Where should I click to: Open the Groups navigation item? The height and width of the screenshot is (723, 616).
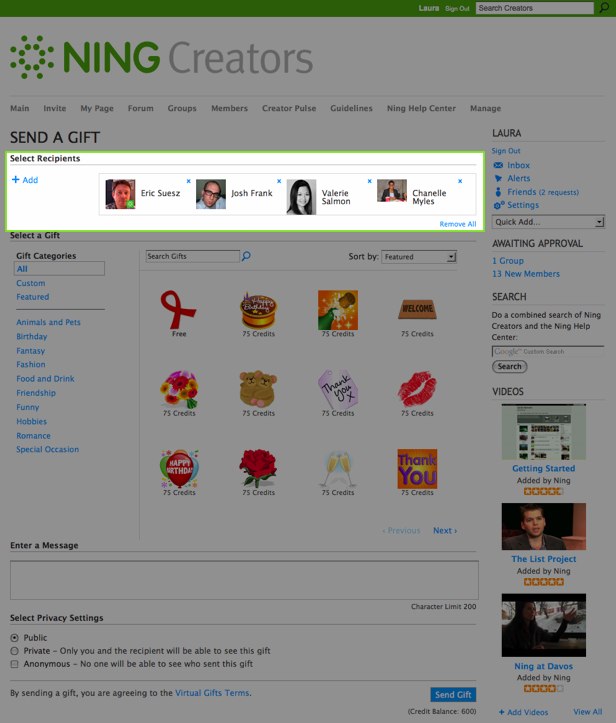(182, 108)
